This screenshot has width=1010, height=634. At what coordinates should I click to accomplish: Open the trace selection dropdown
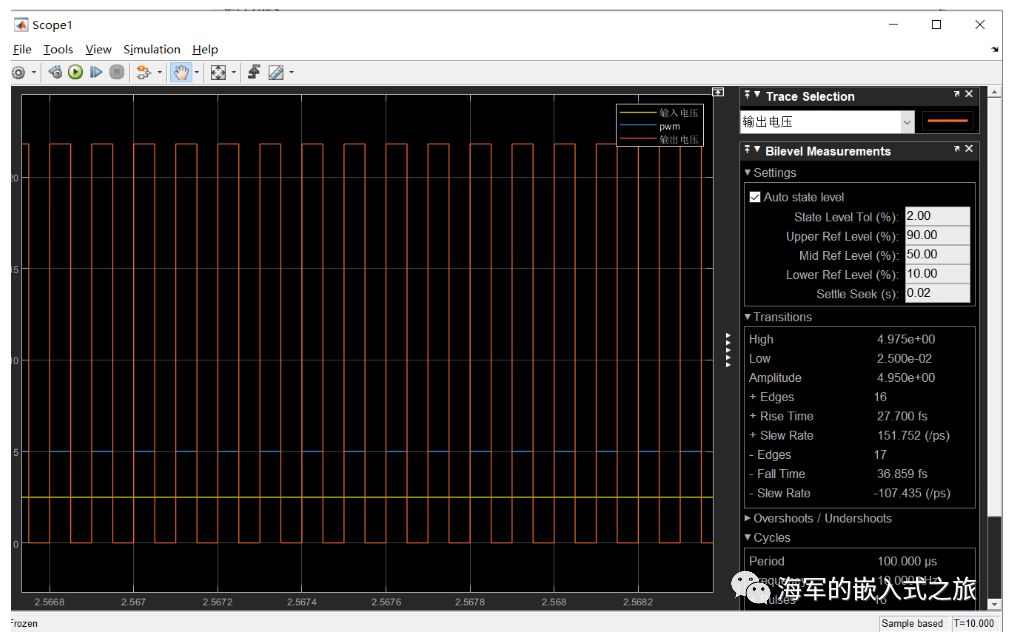[907, 122]
